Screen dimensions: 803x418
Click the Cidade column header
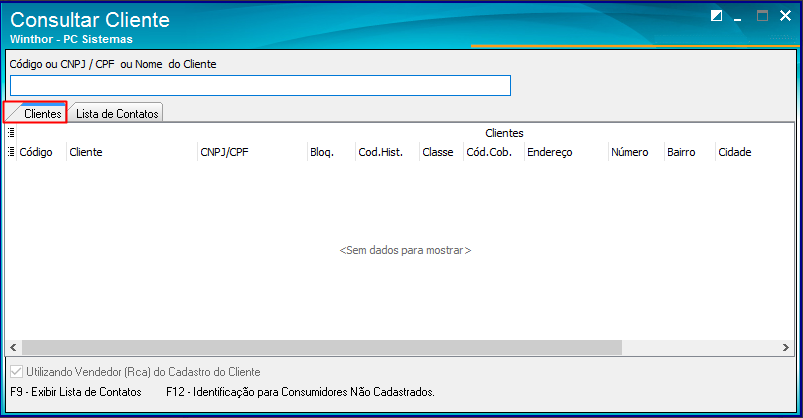pyautogui.click(x=754, y=152)
